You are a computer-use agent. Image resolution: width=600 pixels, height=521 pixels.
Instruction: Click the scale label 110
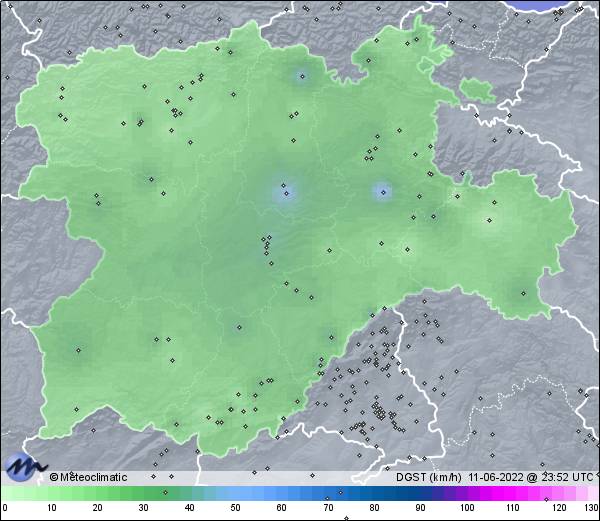tap(513, 508)
